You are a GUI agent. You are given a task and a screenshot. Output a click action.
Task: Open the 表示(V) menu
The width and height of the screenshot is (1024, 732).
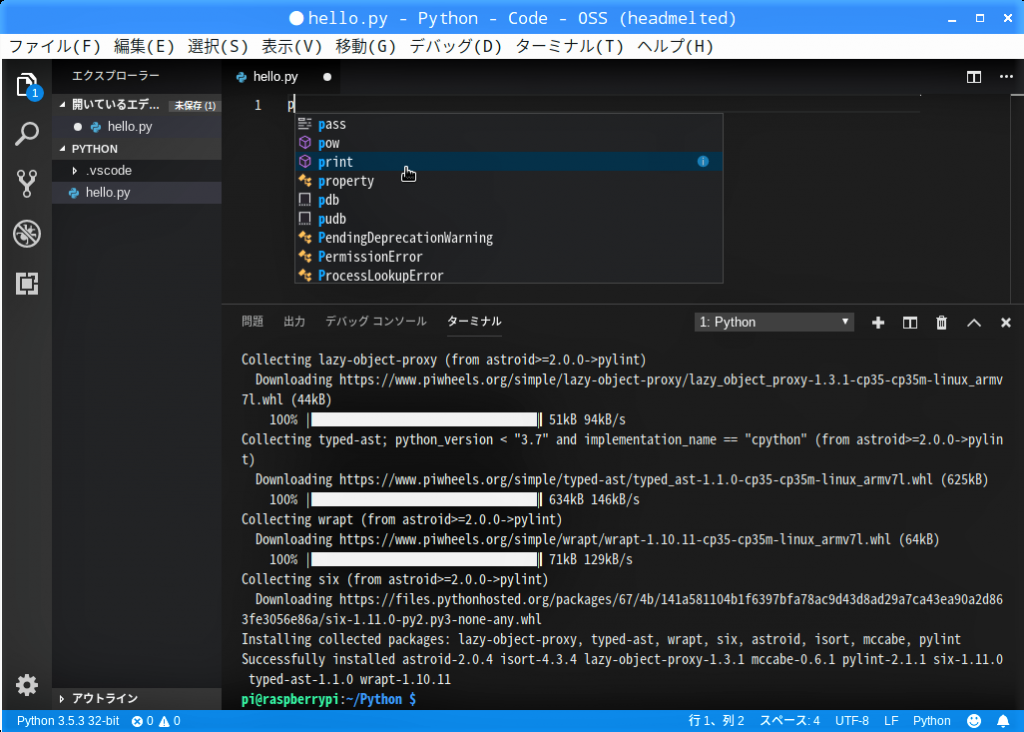pos(292,46)
